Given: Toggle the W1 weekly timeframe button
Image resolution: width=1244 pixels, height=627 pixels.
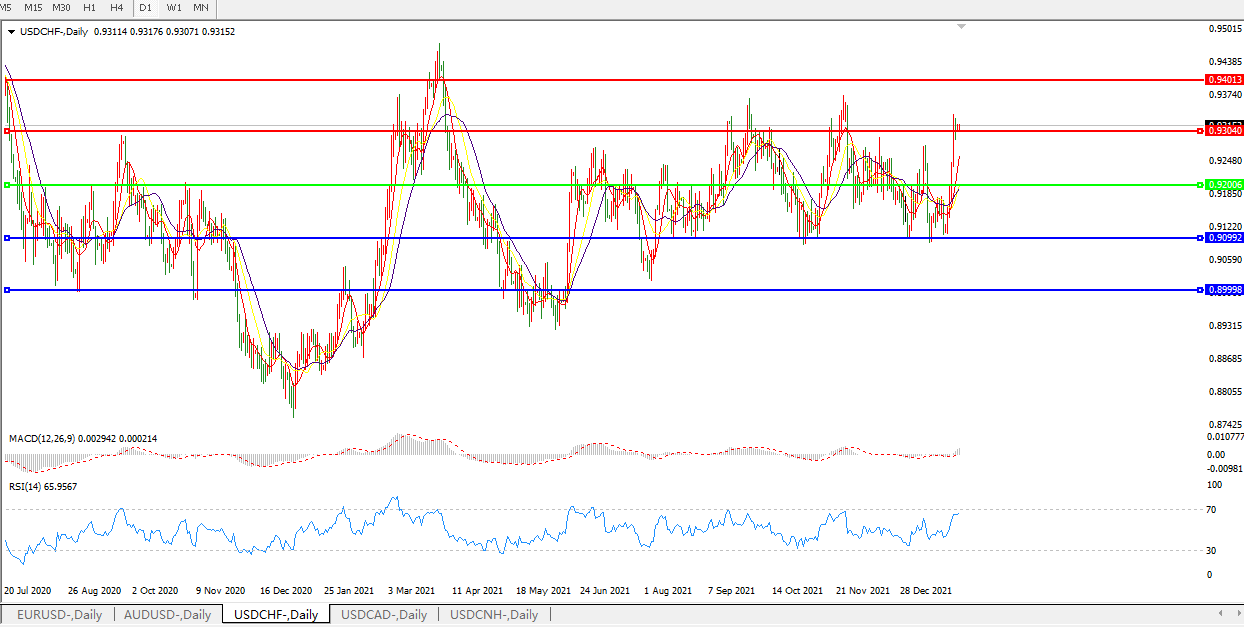Looking at the screenshot, I should [174, 7].
